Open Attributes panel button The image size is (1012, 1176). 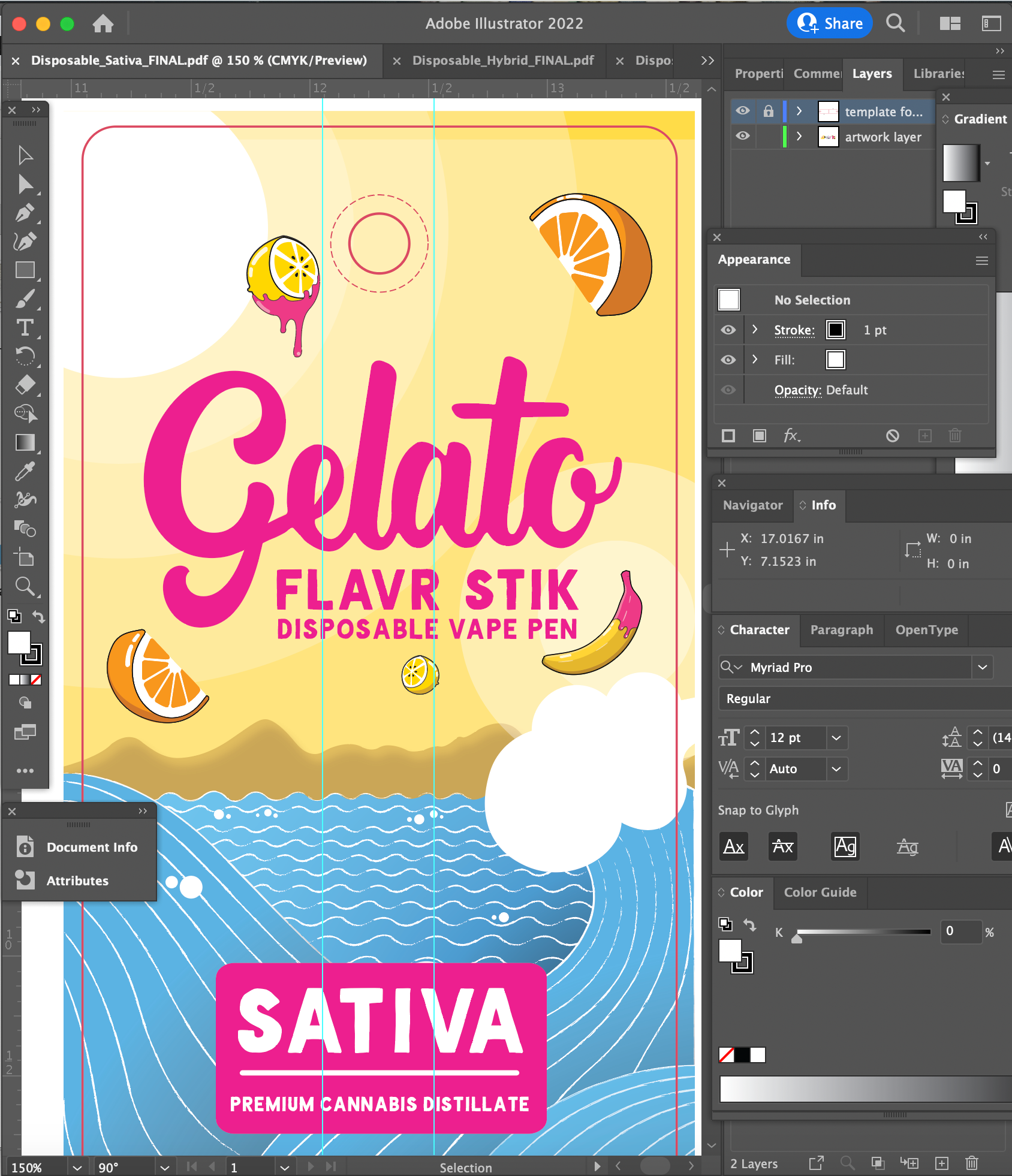(x=79, y=881)
